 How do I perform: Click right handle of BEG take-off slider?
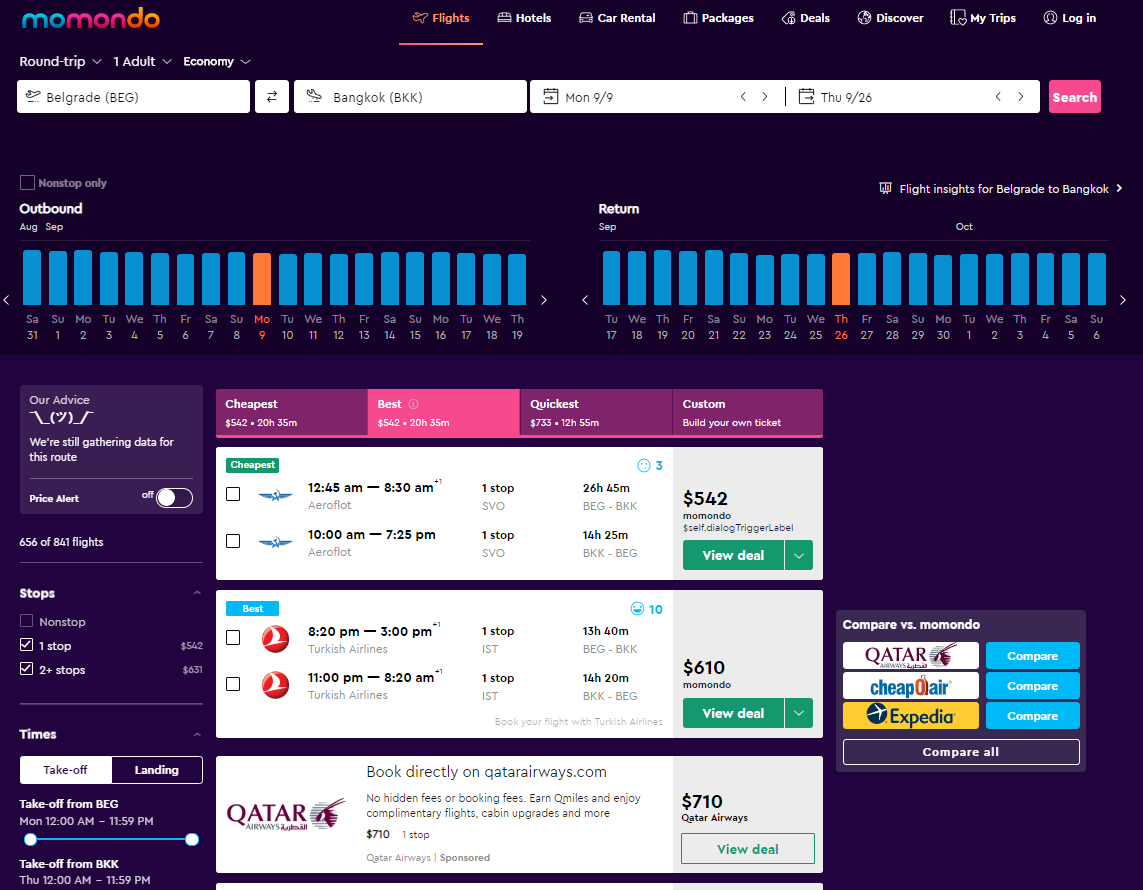pos(192,839)
